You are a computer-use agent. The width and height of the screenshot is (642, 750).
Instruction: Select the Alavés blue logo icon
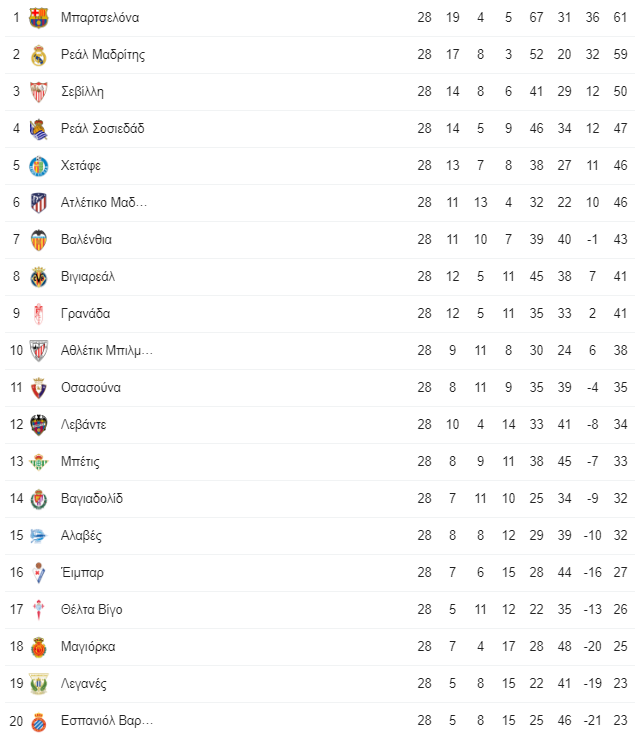[x=39, y=536]
